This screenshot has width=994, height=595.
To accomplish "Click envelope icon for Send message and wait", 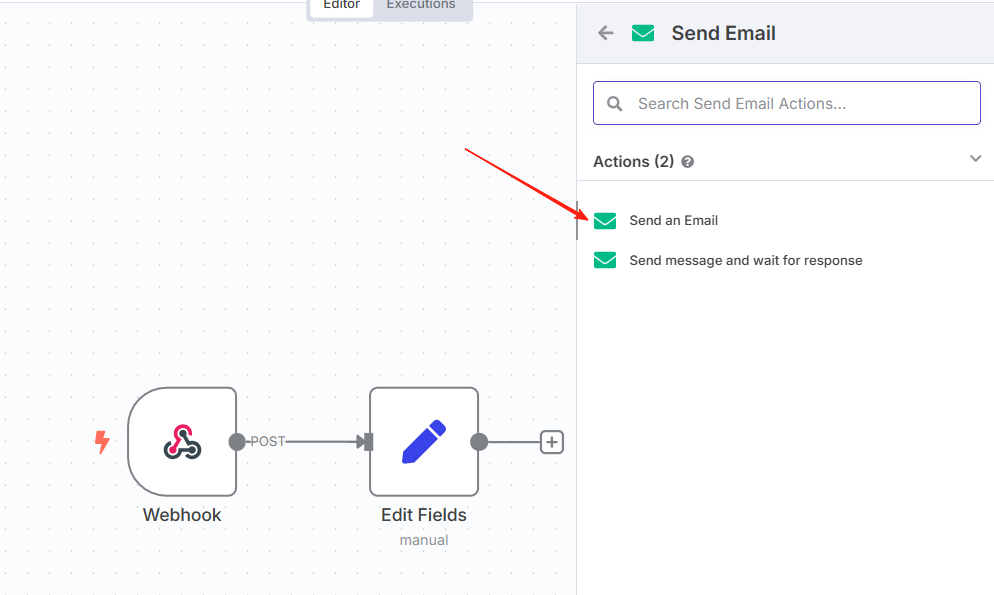I will (x=605, y=260).
